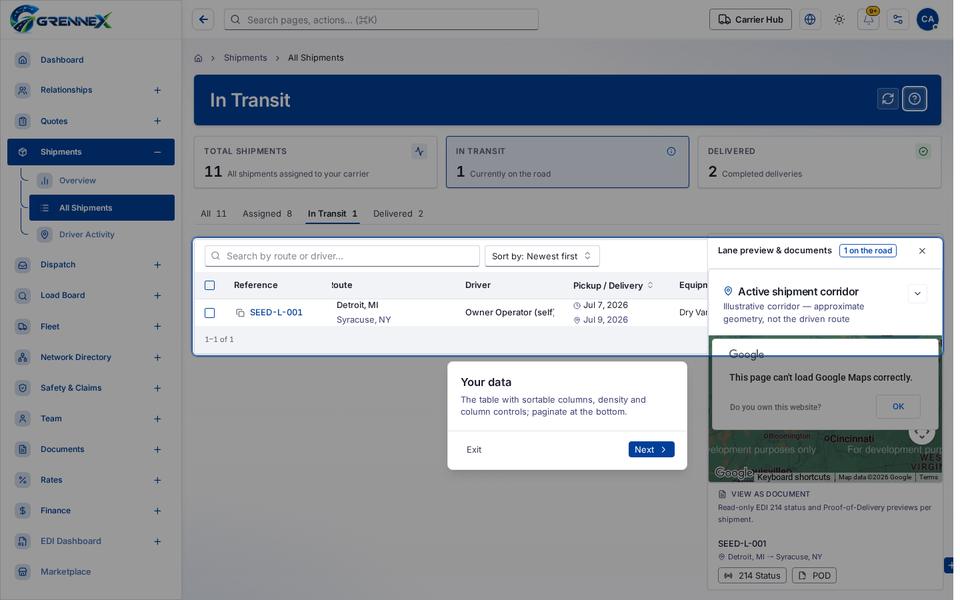
Task: Open the settings sliders icon in header
Action: tap(898, 20)
